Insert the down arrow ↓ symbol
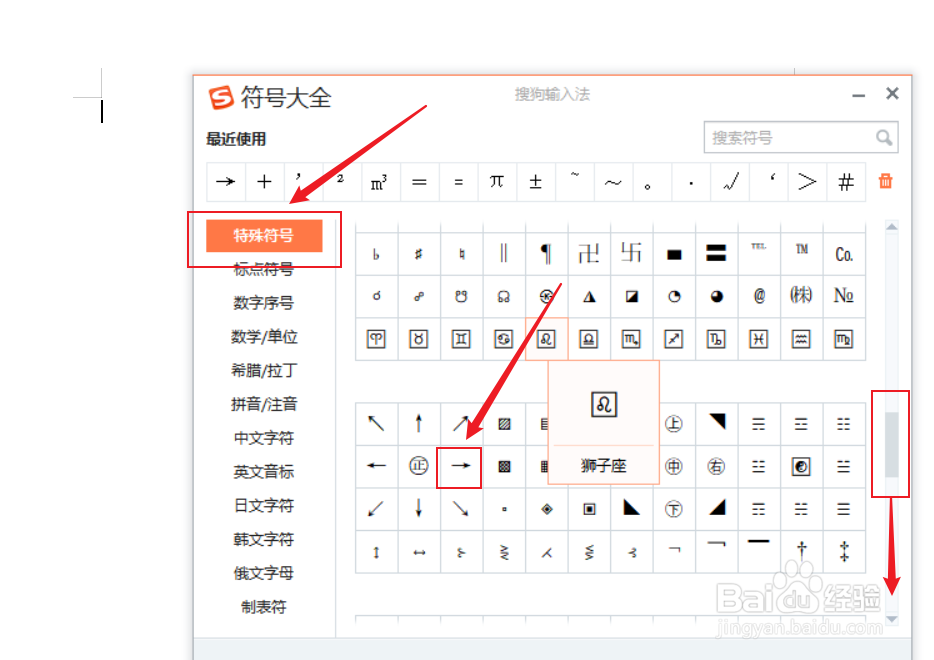 coord(419,509)
